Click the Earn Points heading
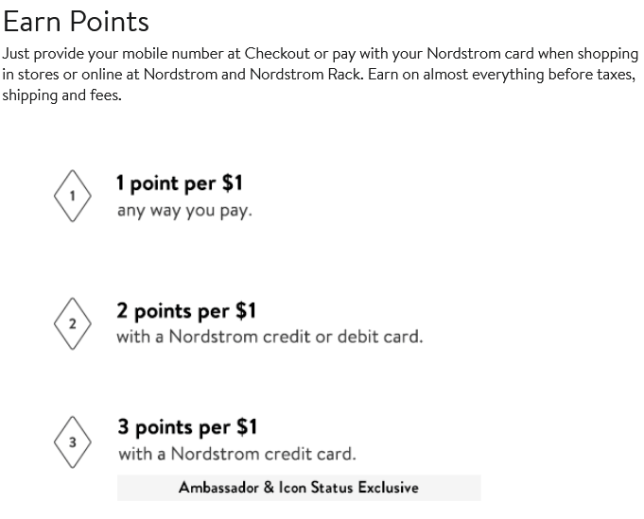 (x=76, y=20)
